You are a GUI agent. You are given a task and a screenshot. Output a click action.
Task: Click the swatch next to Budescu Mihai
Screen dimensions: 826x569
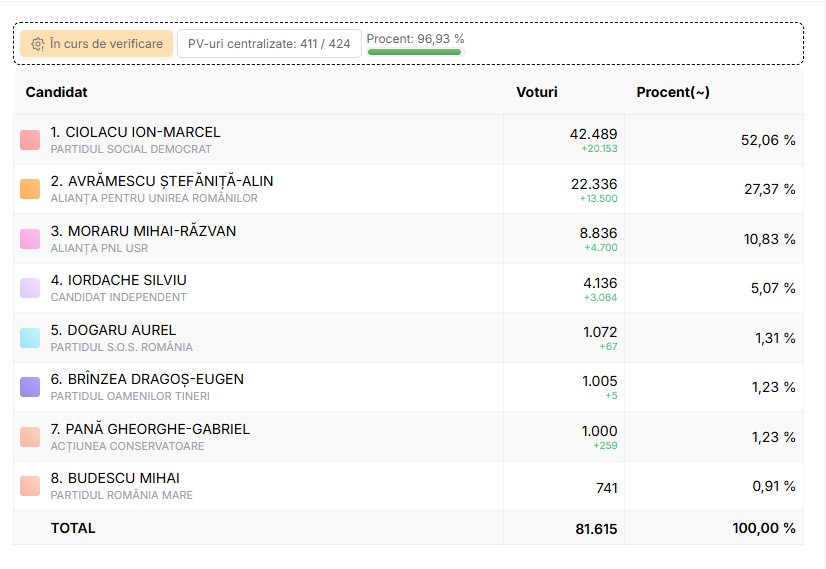click(30, 486)
